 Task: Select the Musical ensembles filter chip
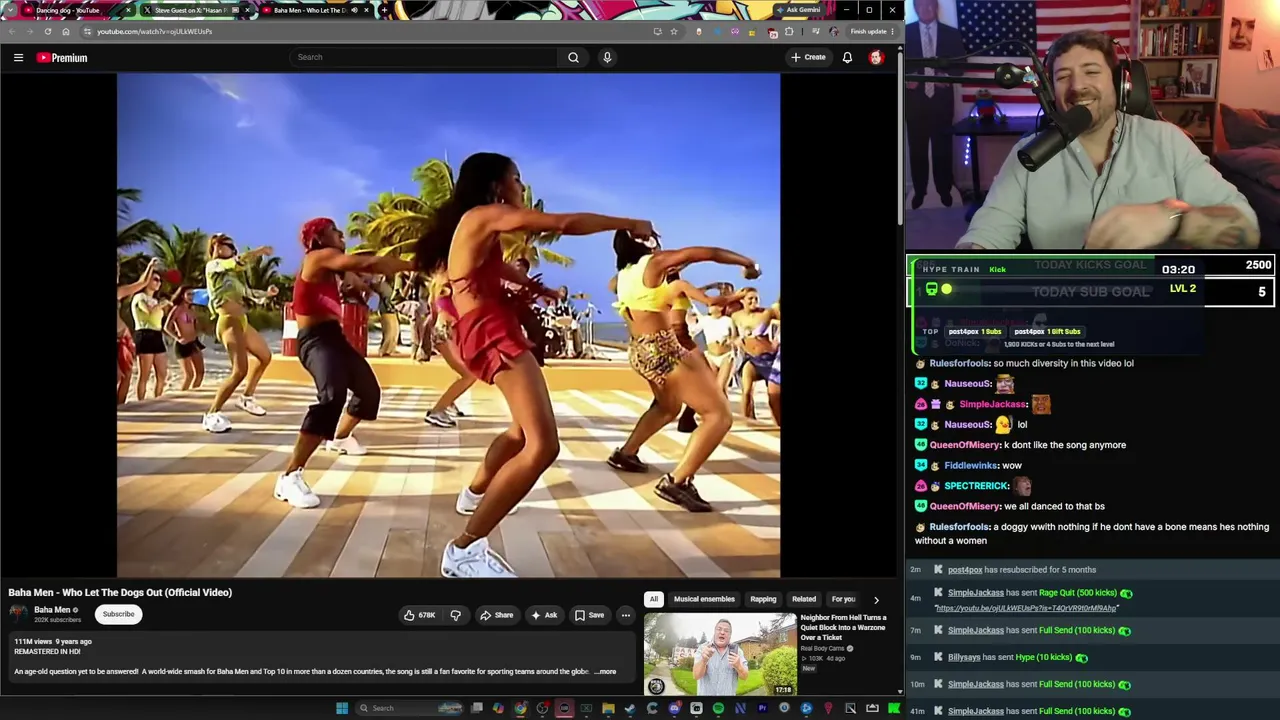pyautogui.click(x=704, y=599)
